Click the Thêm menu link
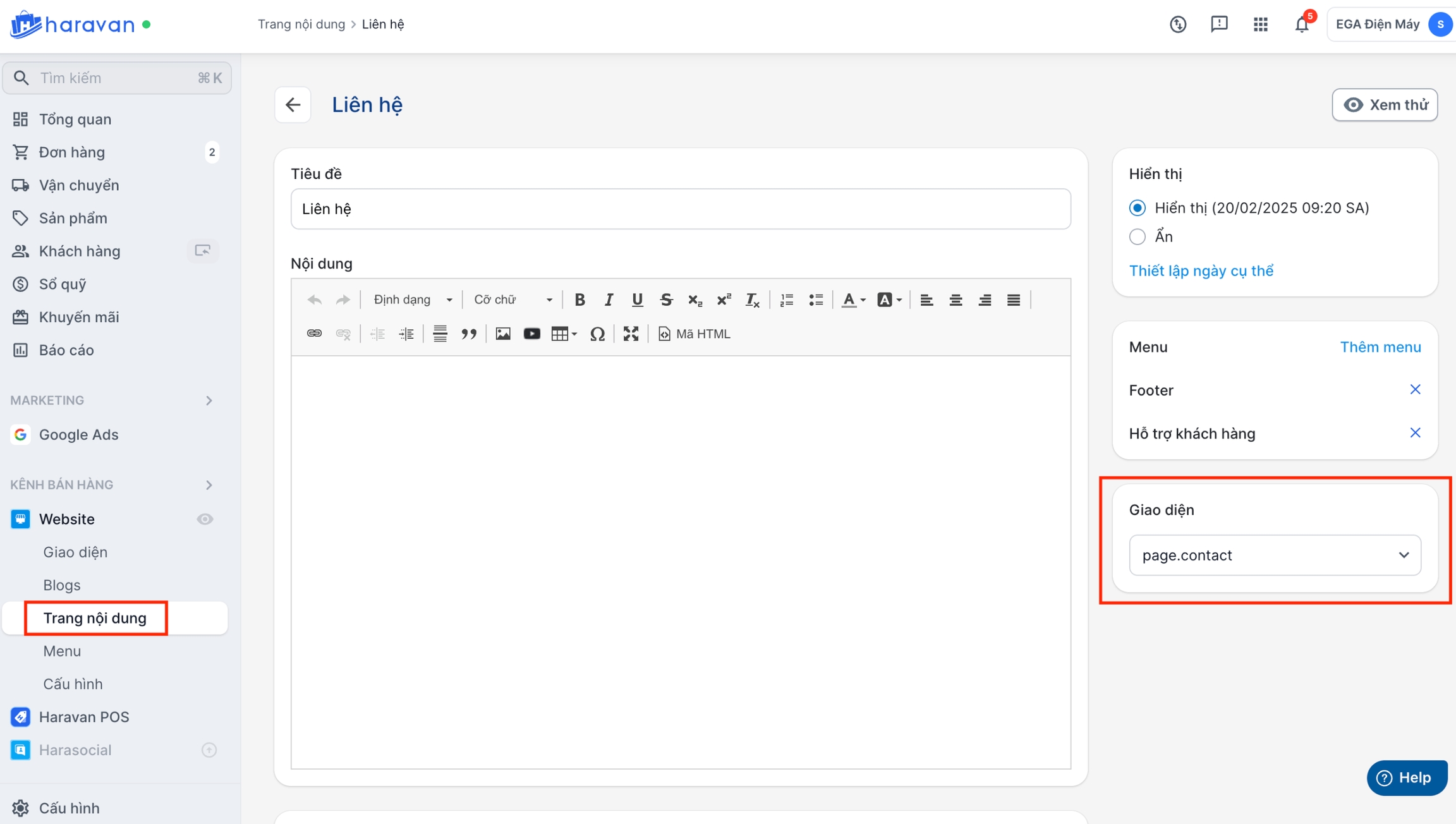This screenshot has height=824, width=1456. click(x=1380, y=347)
